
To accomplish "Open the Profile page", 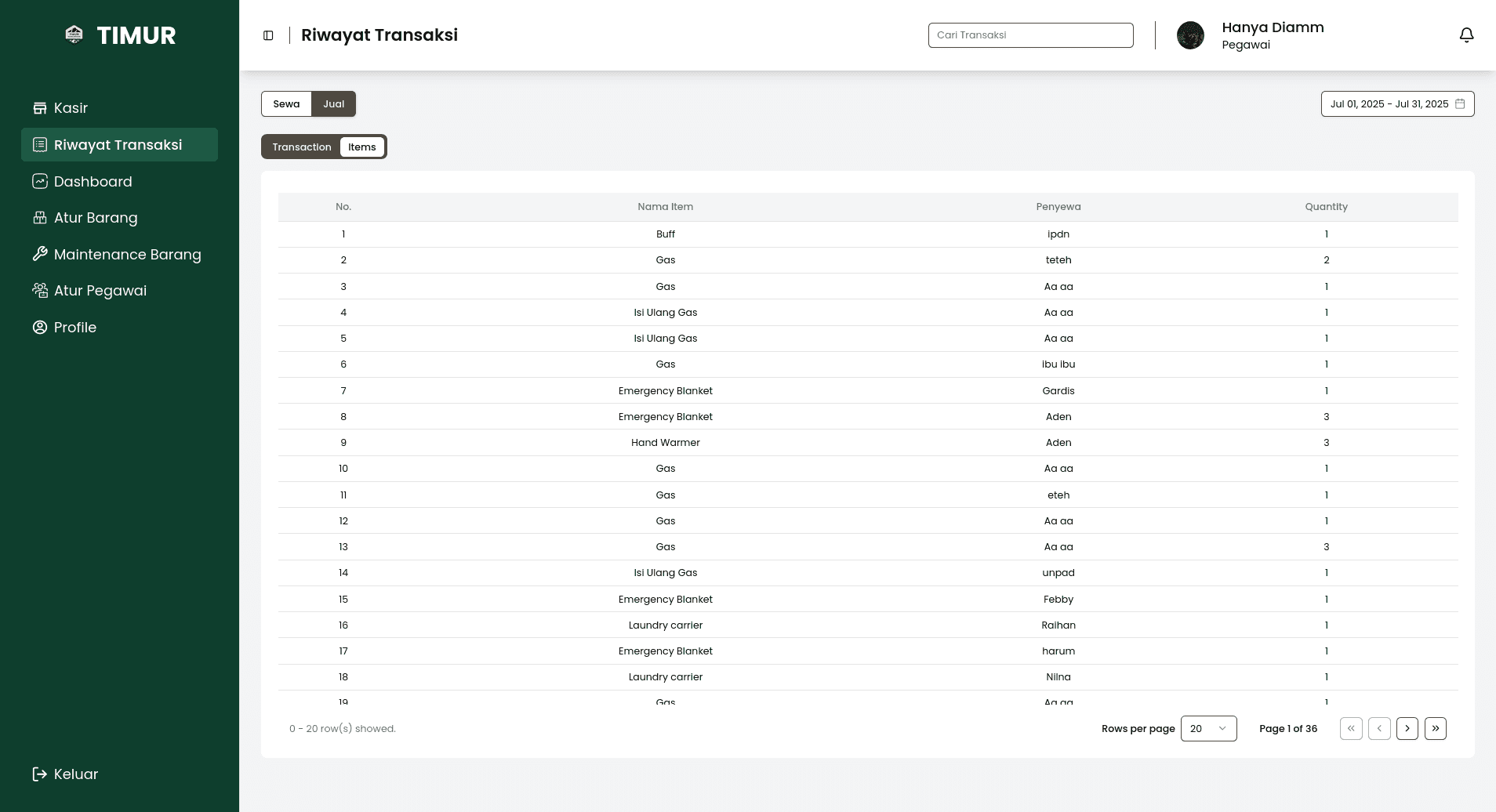I will point(74,328).
